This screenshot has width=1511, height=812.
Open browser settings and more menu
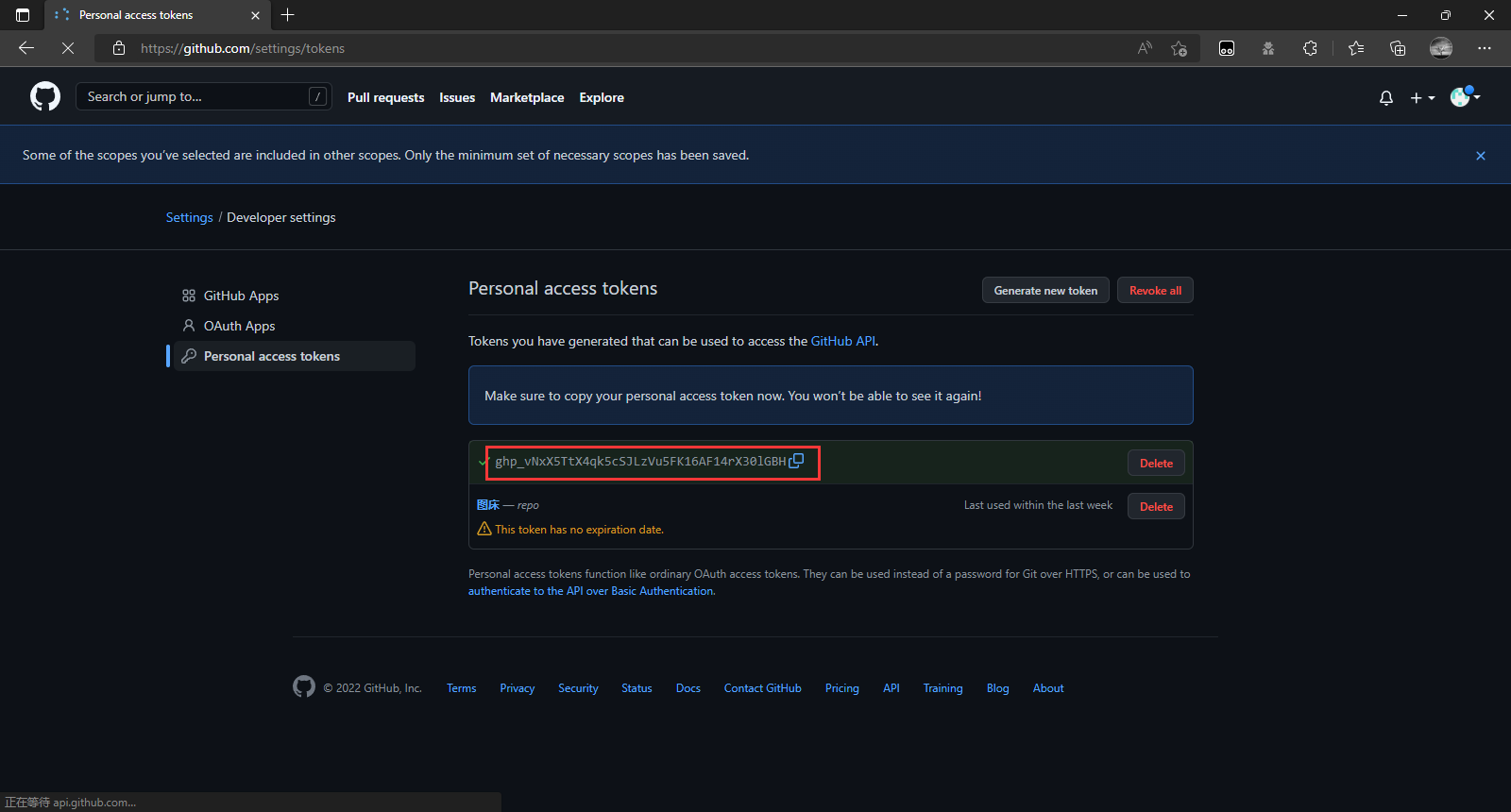tap(1485, 48)
